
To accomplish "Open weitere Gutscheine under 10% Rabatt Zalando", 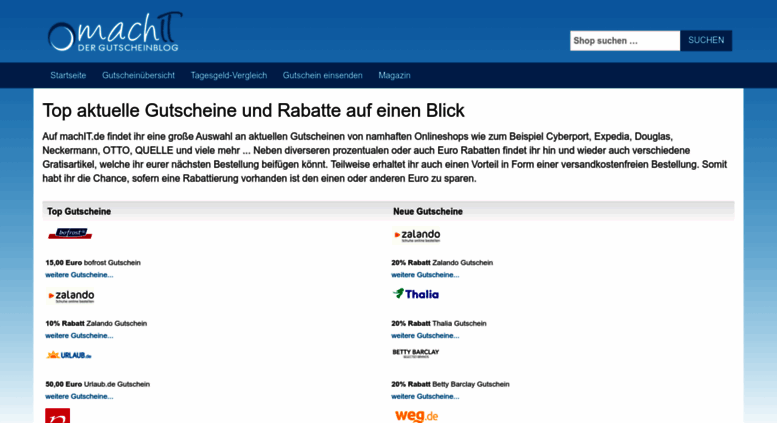I will (79, 336).
